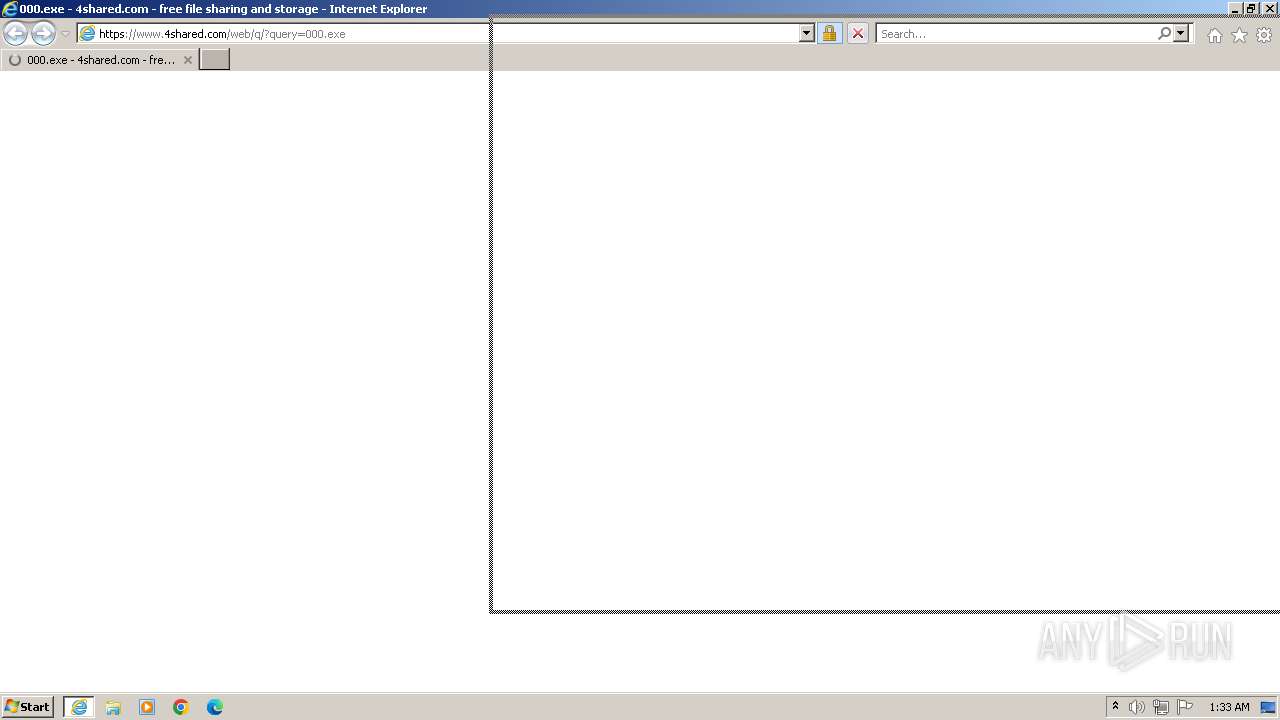Close the 000.exe - 4shared.com tab
This screenshot has height=720, width=1280.
click(187, 60)
